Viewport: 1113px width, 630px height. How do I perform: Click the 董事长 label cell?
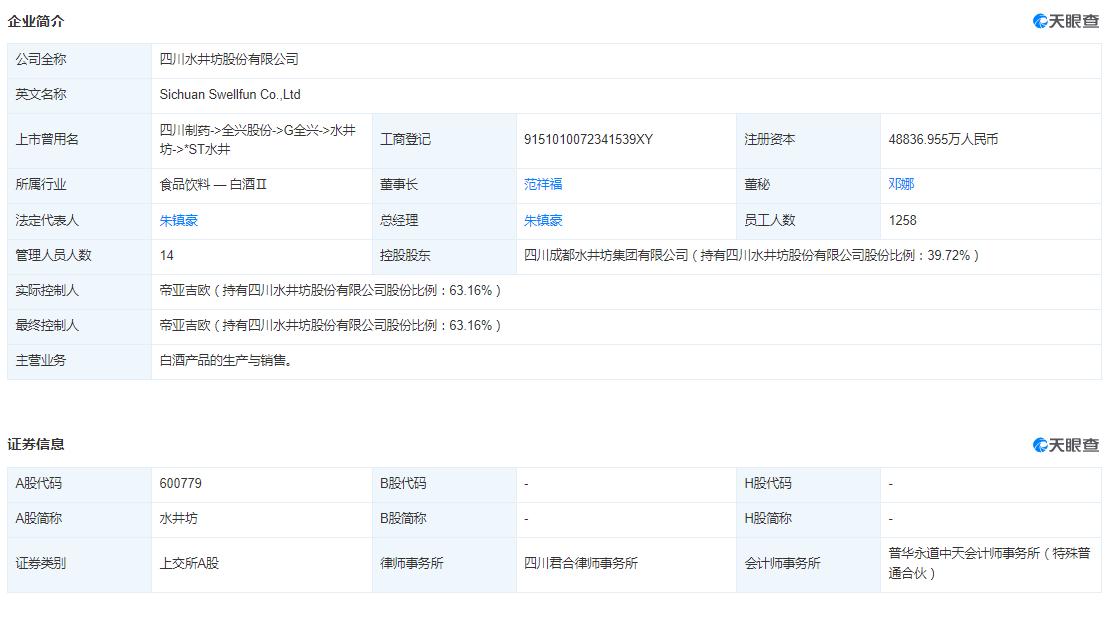pyautogui.click(x=444, y=185)
